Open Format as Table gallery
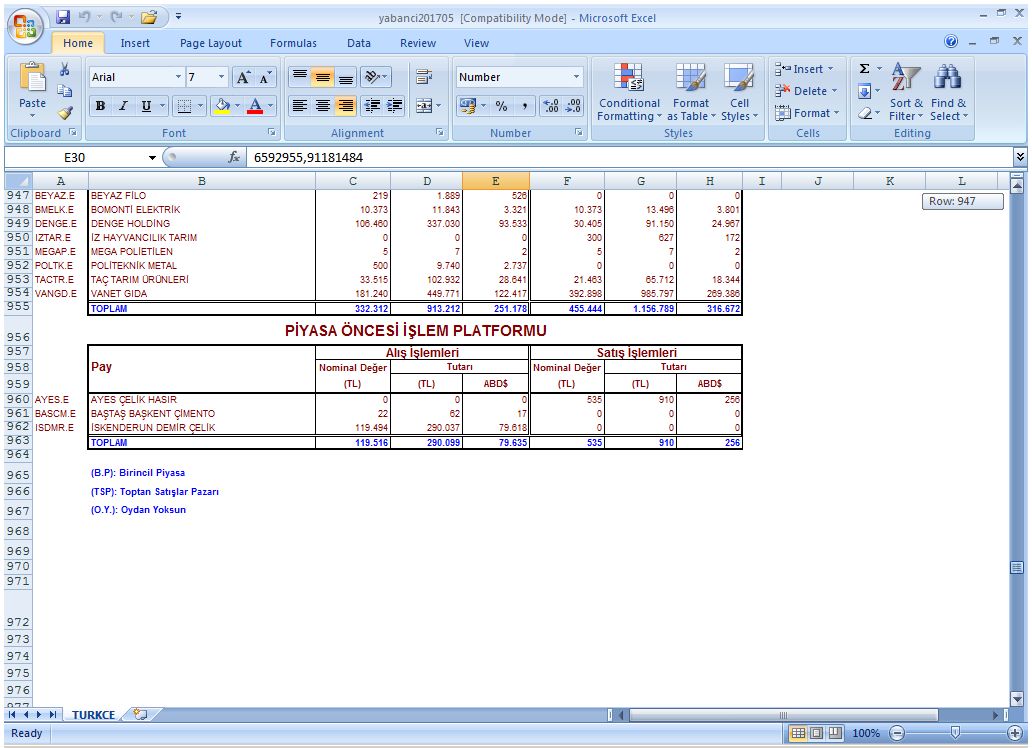 (690, 92)
